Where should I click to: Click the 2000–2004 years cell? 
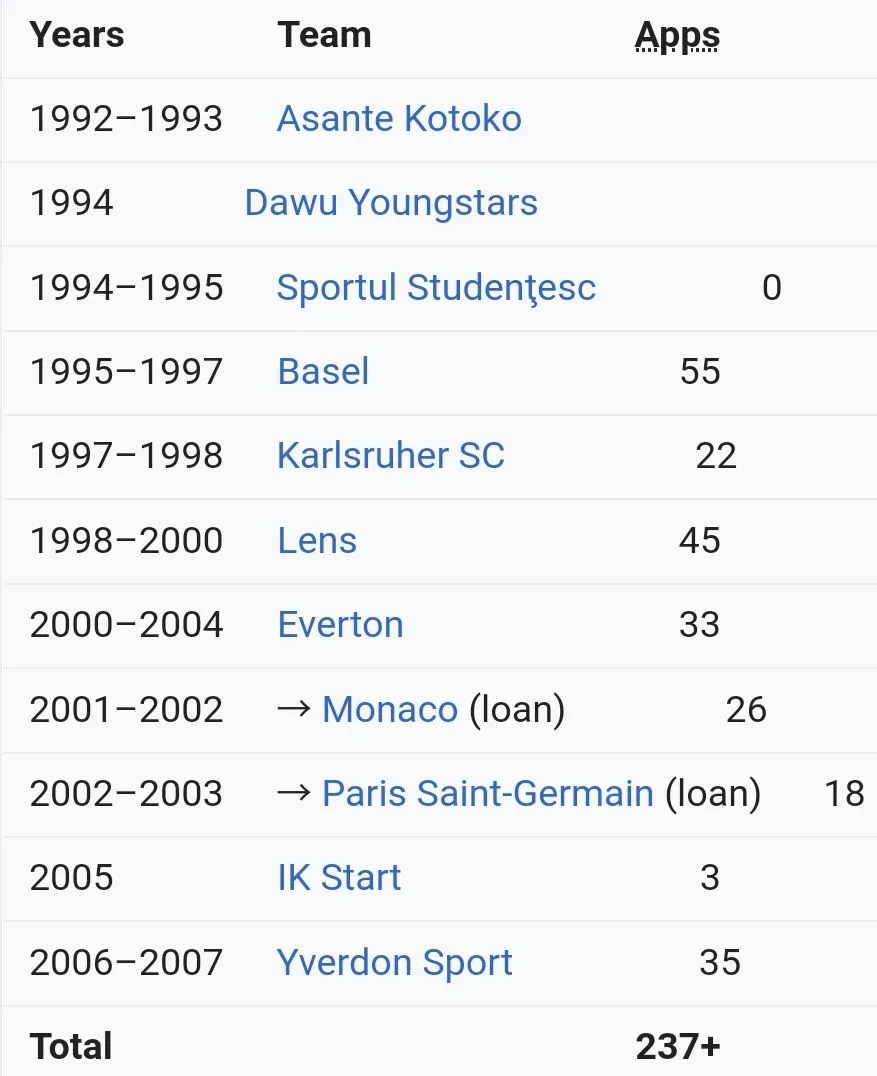tap(126, 625)
